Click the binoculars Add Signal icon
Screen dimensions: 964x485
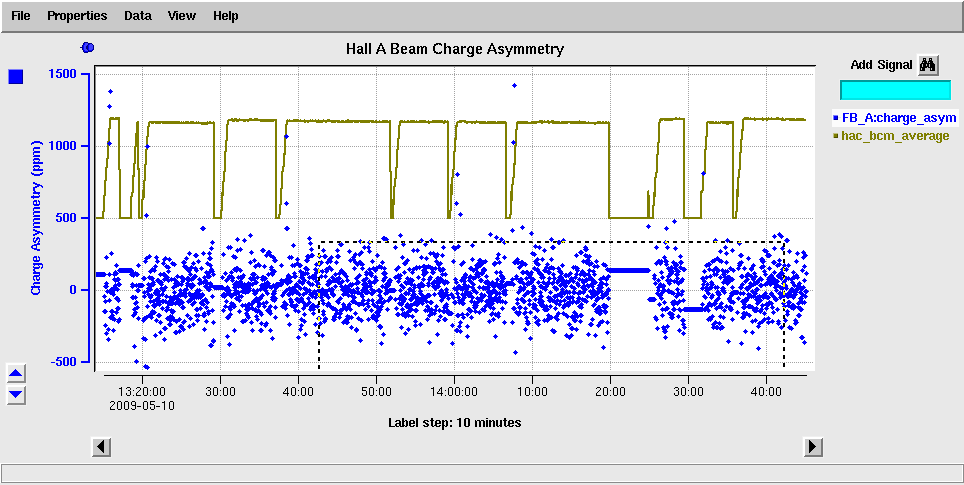coord(927,65)
